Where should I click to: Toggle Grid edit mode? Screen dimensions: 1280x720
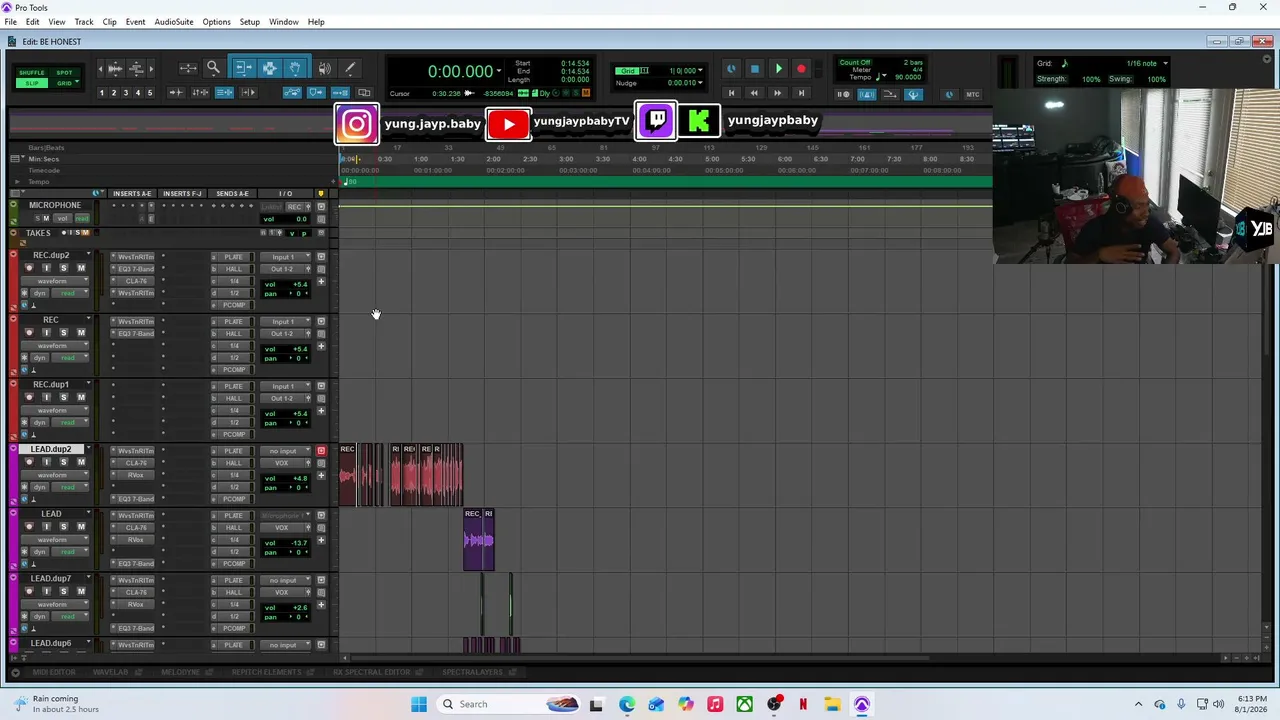64,83
